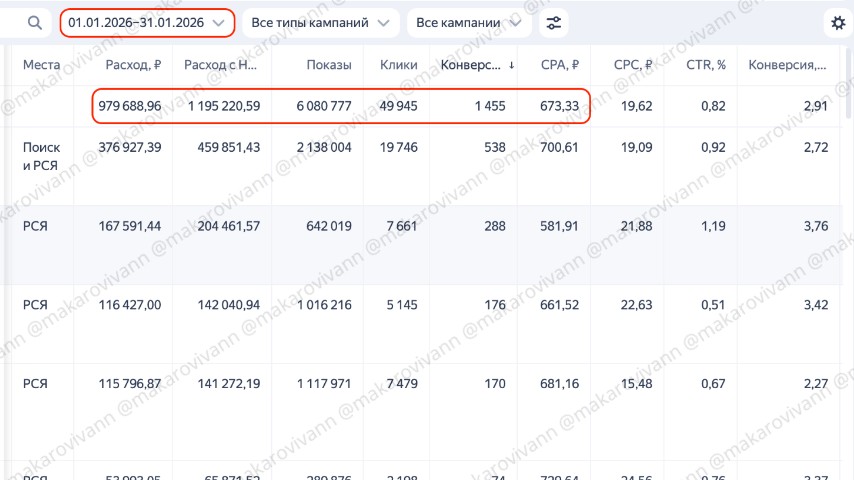Open the filter sliders settings icon
This screenshot has width=854, height=480.
pos(554,23)
